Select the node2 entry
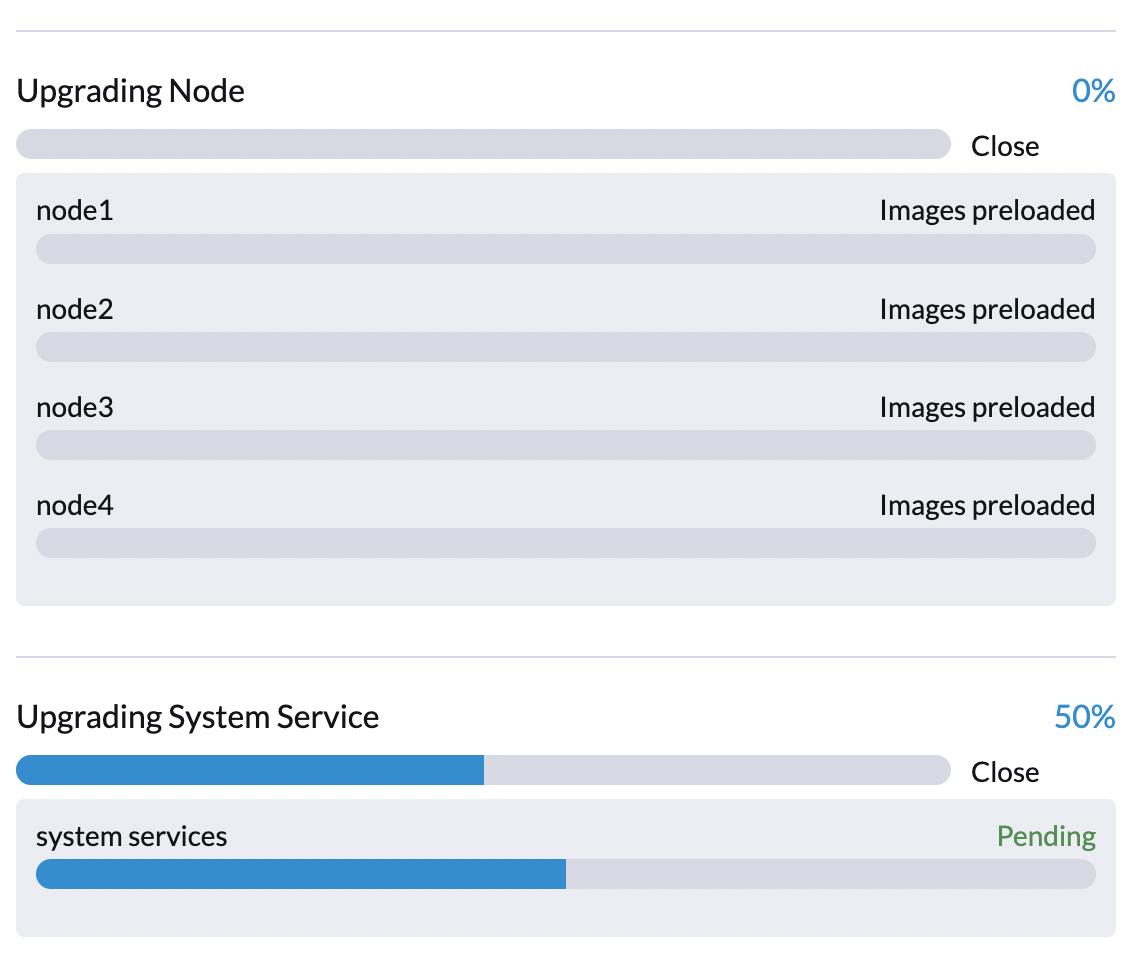 click(x=75, y=310)
